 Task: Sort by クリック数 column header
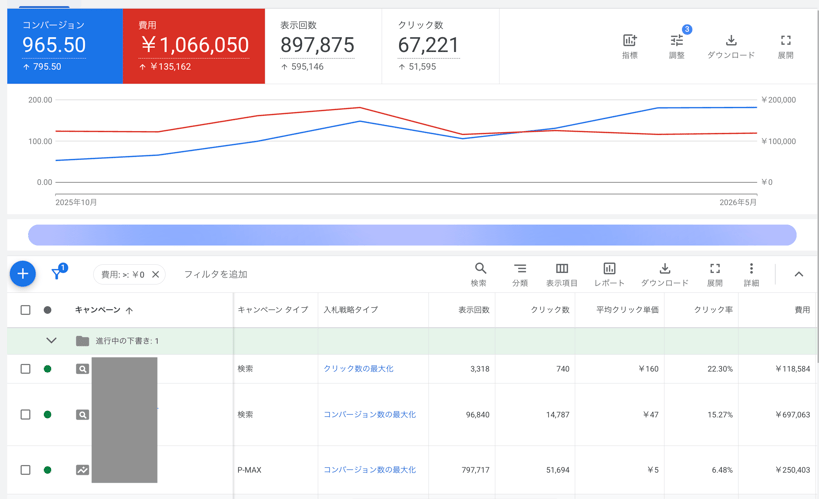tap(550, 310)
